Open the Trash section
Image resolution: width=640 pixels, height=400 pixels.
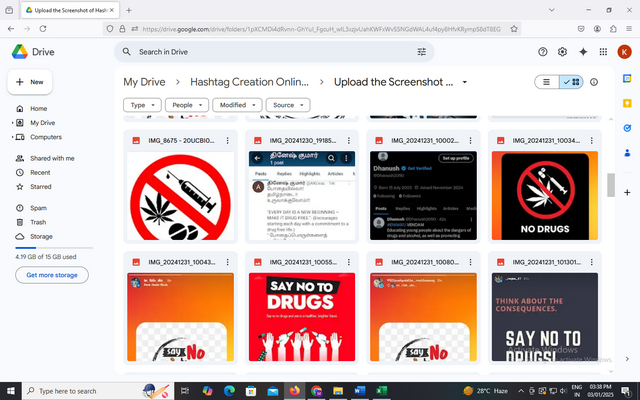click(38, 222)
